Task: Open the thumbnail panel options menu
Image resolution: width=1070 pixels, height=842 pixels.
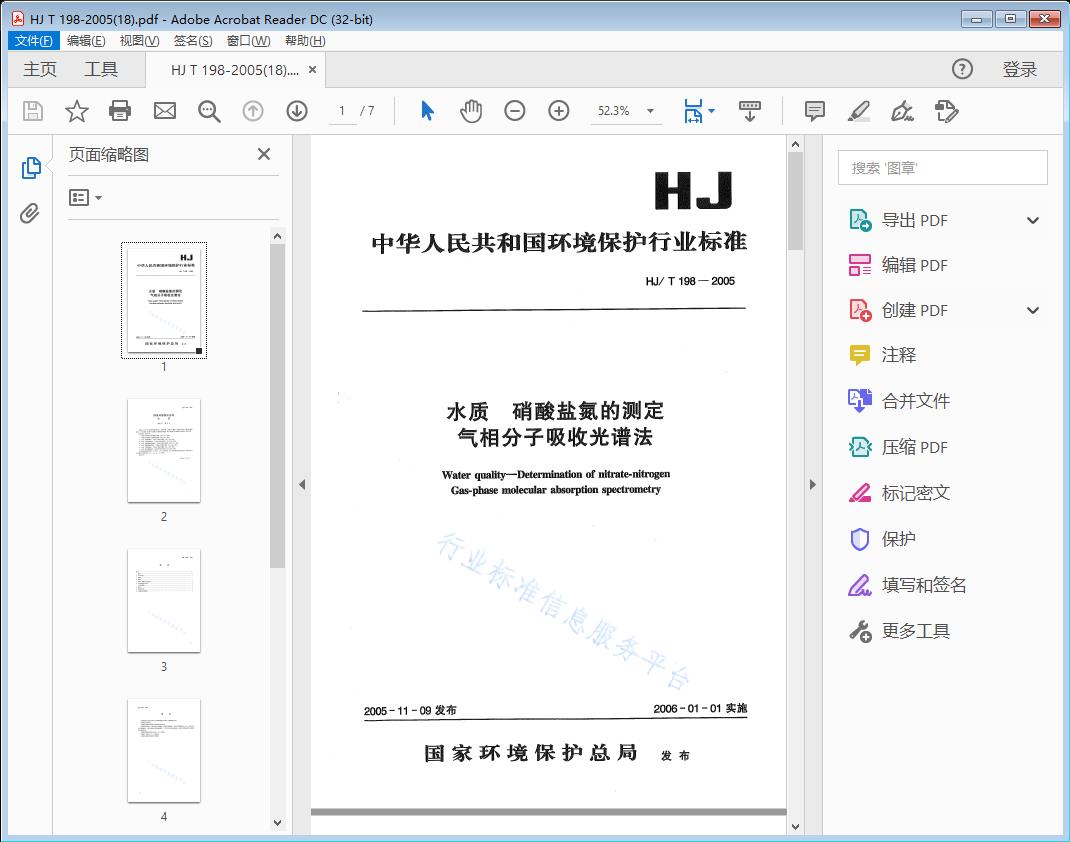Action: [84, 198]
